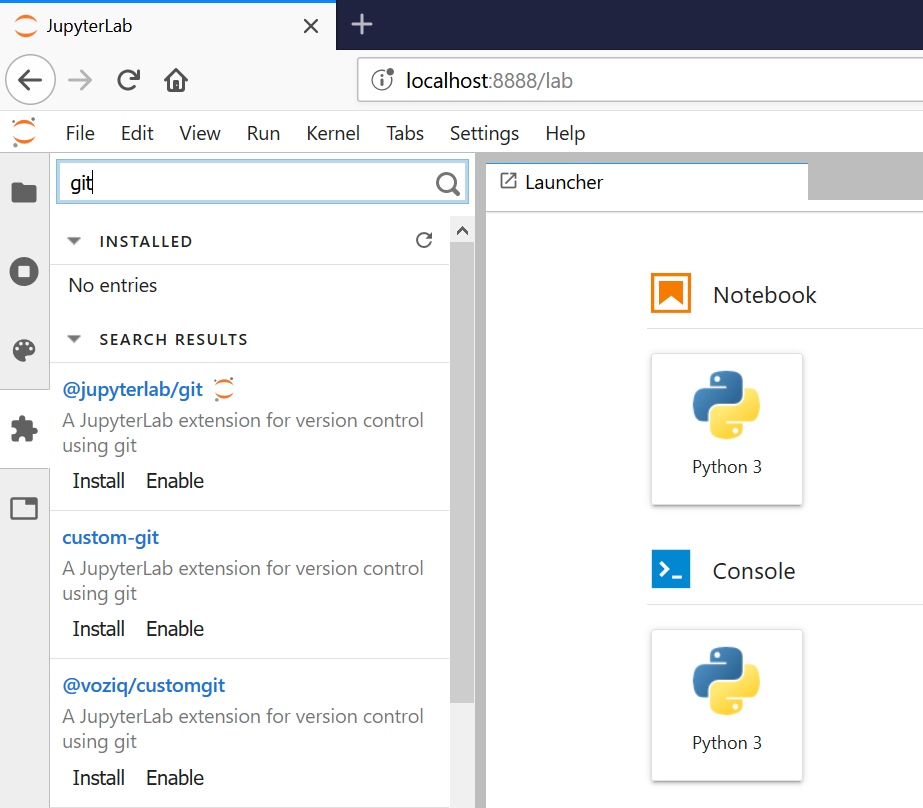Open the command palette sidebar icon
This screenshot has height=808, width=923.
(24, 350)
